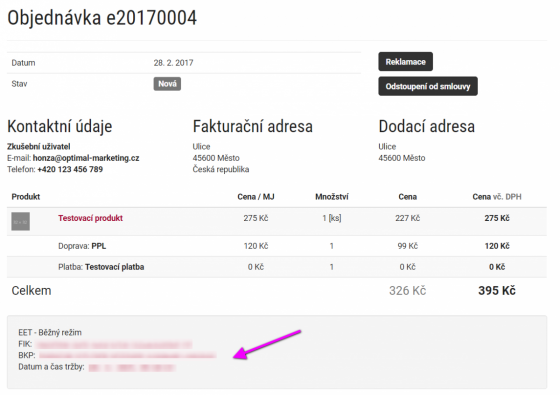Screen dimensions: 560x395
Task: Click the EET - Běžný režim line
Action: pyautogui.click(x=50, y=332)
